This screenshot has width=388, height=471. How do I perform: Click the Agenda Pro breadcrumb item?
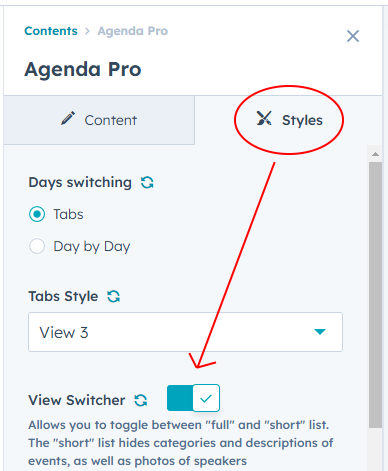coord(133,31)
